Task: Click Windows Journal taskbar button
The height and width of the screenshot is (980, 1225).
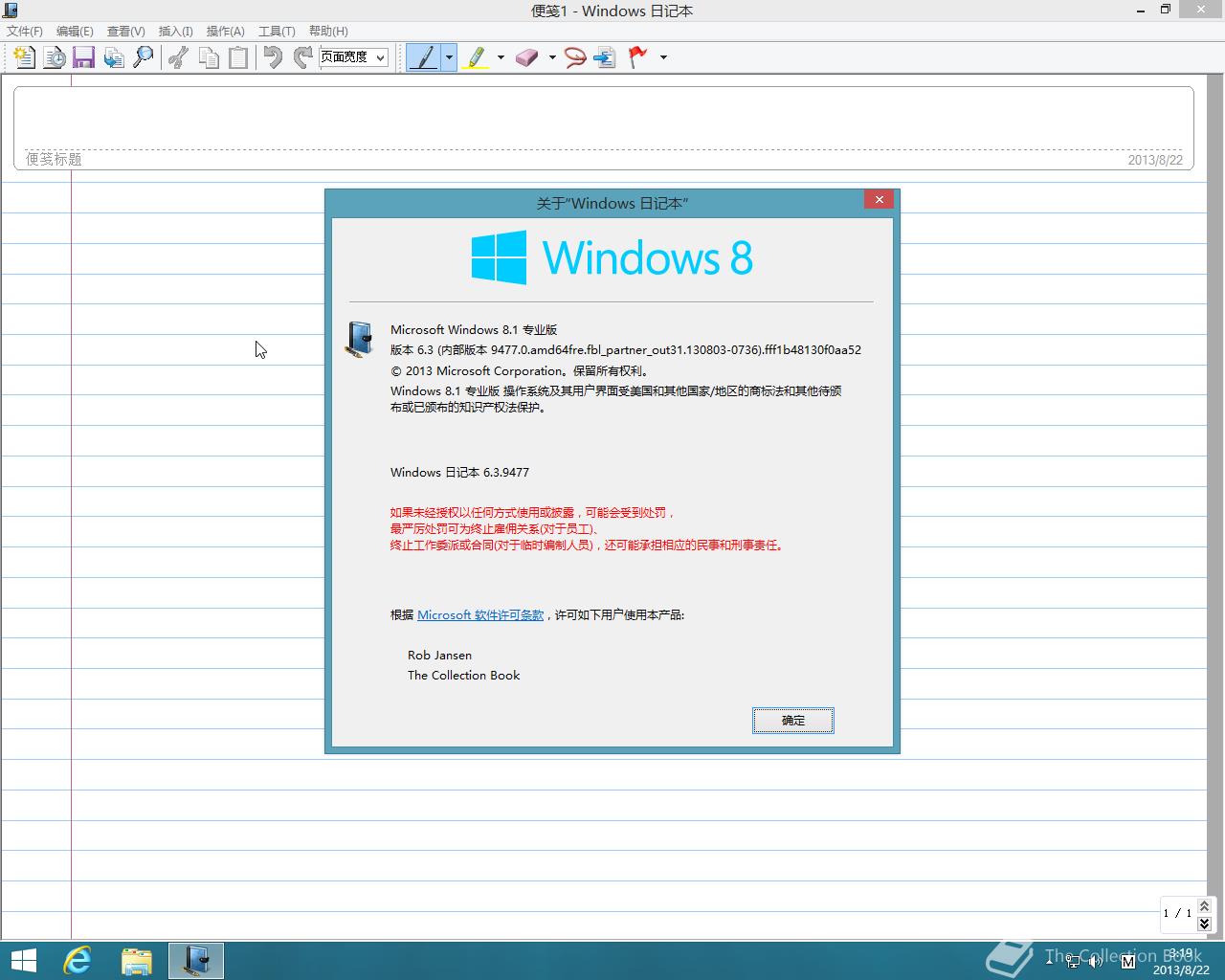Action: [x=196, y=960]
